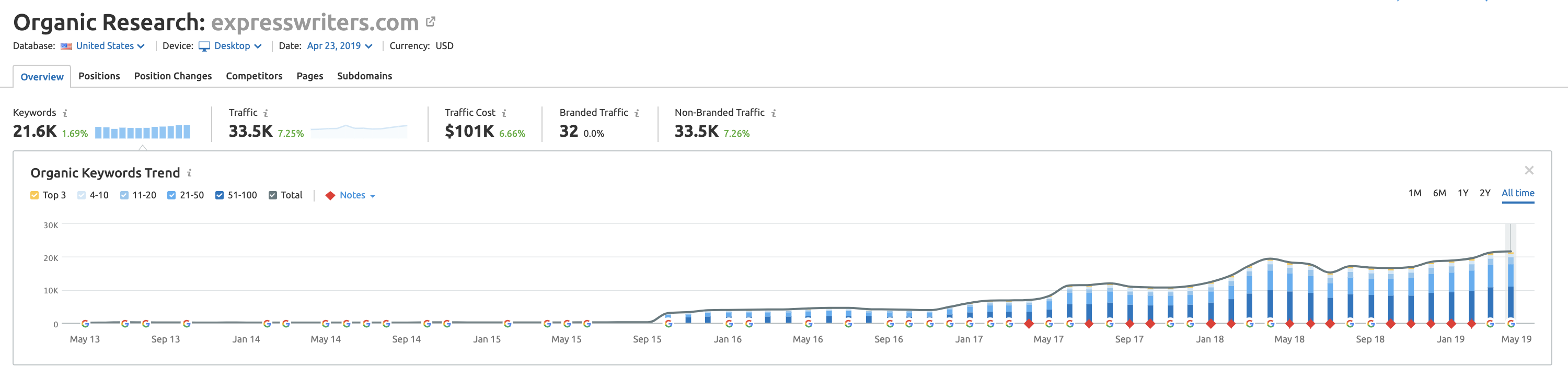1568x379 pixels.
Task: Open the Competitors tab
Action: [255, 76]
